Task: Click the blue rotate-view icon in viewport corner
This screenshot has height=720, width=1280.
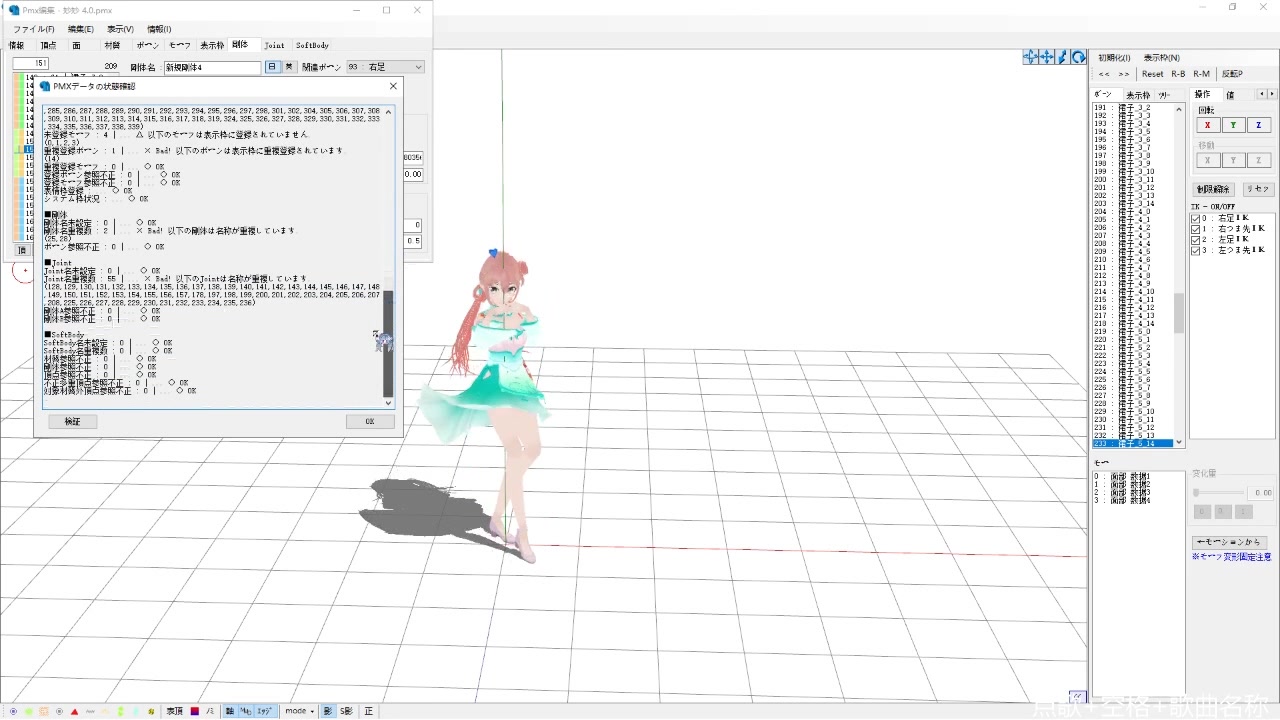Action: (x=1079, y=57)
